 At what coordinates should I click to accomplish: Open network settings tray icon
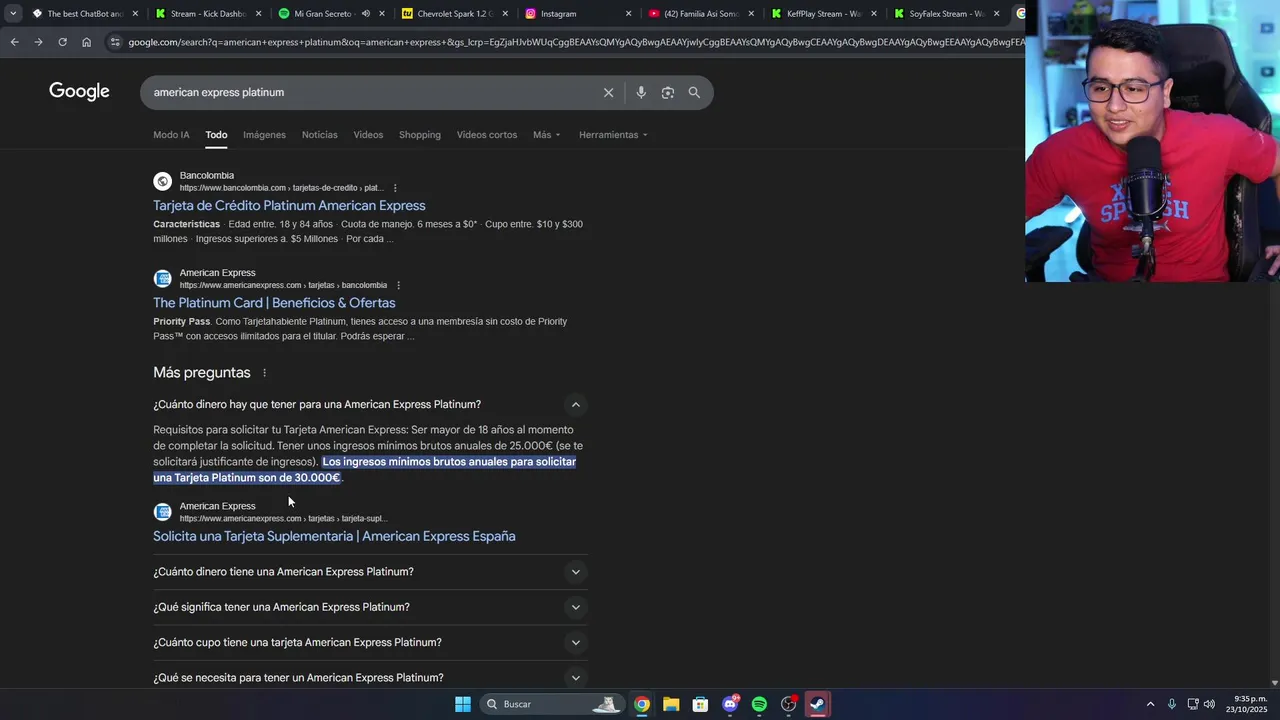point(1192,704)
